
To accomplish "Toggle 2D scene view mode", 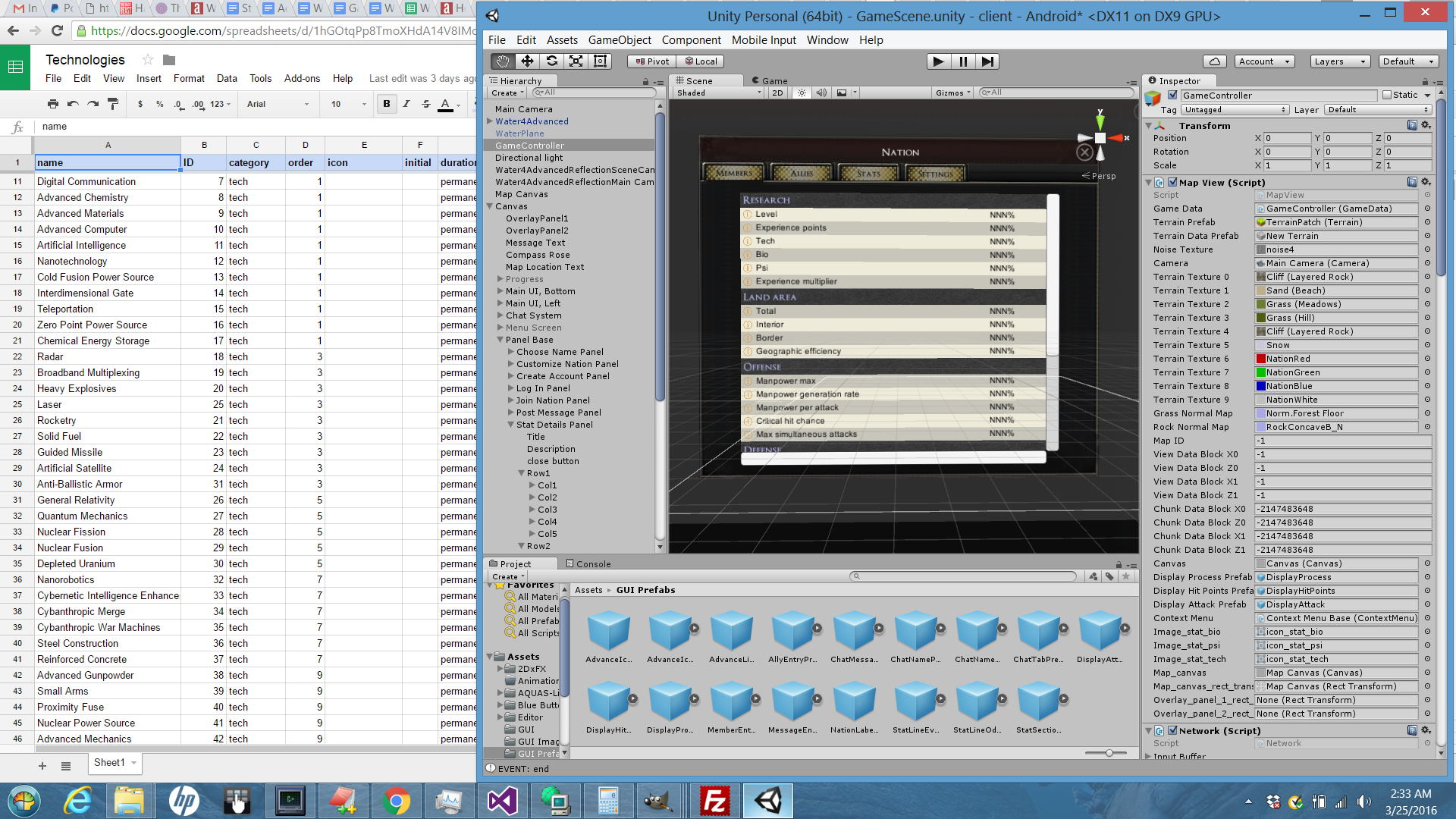I will [x=777, y=93].
